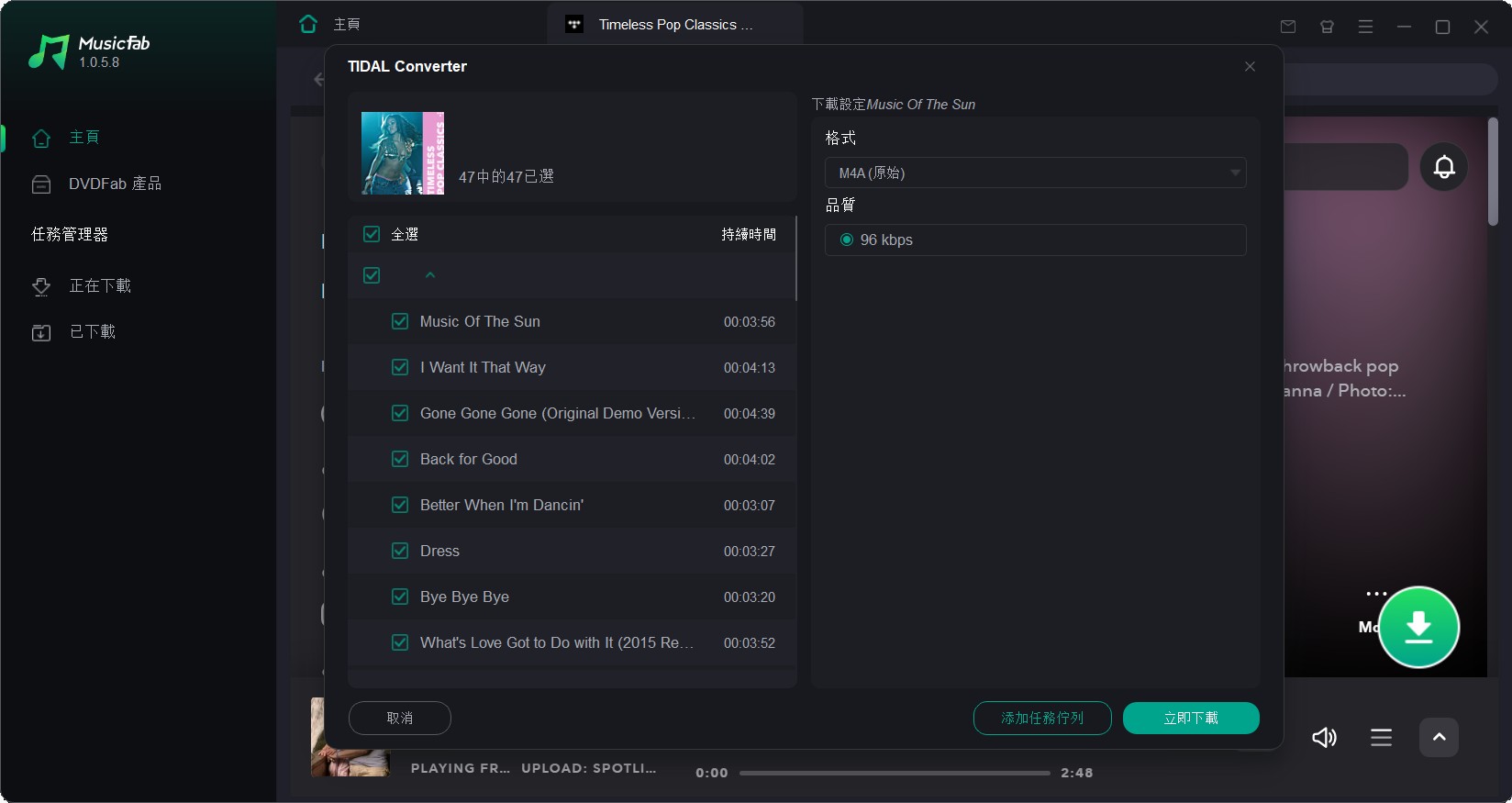Click duration 00:04:13
This screenshot has width=1512, height=803.
(750, 368)
